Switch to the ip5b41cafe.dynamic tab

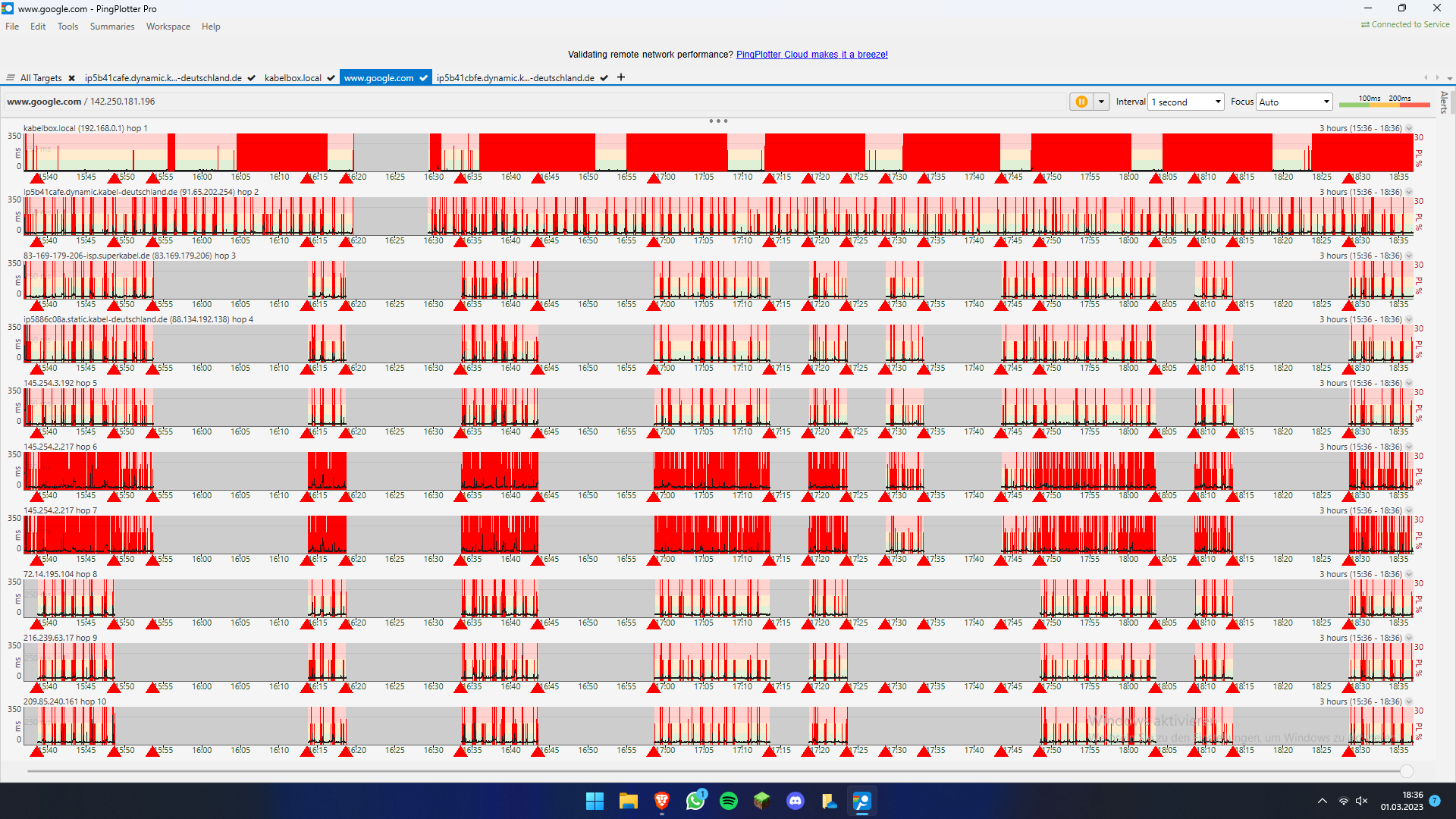tap(163, 78)
